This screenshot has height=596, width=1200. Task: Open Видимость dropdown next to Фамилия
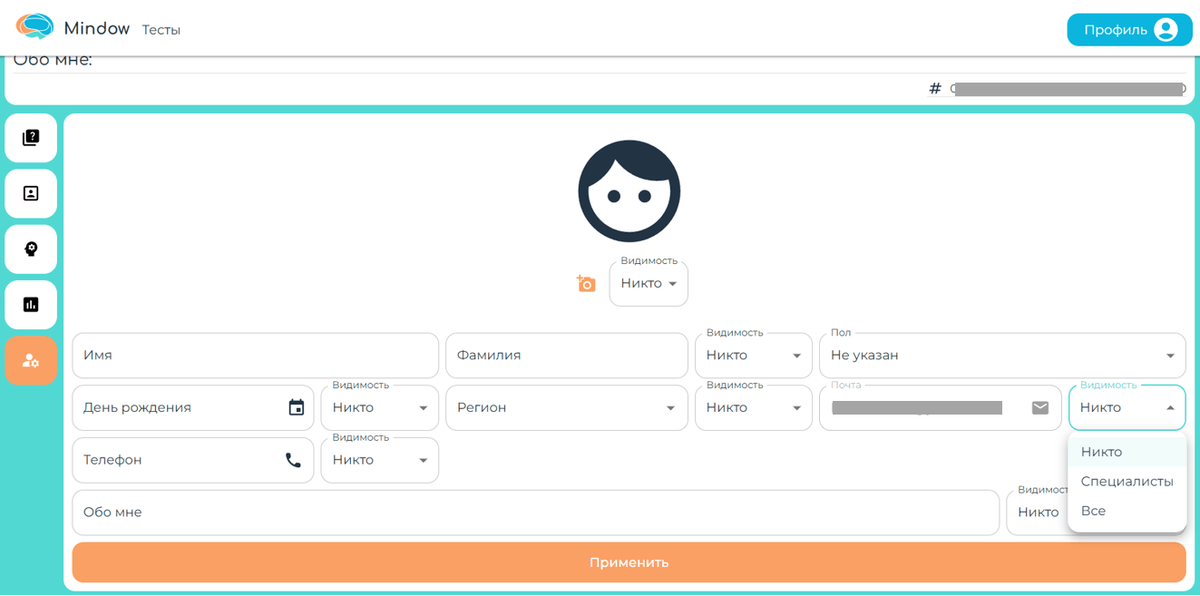click(754, 355)
